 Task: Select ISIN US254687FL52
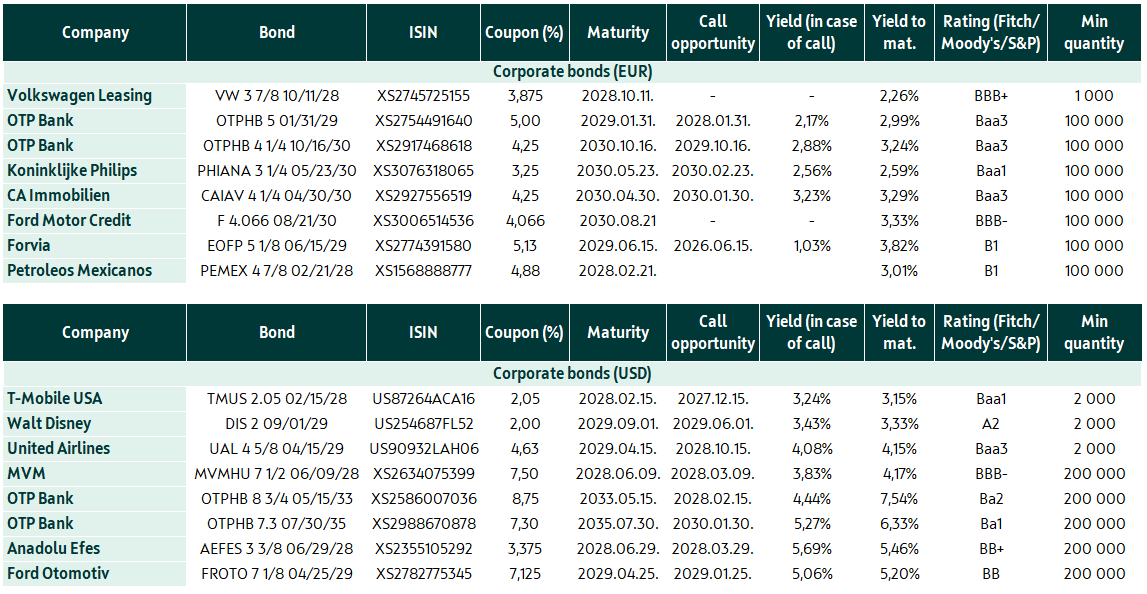tap(424, 424)
